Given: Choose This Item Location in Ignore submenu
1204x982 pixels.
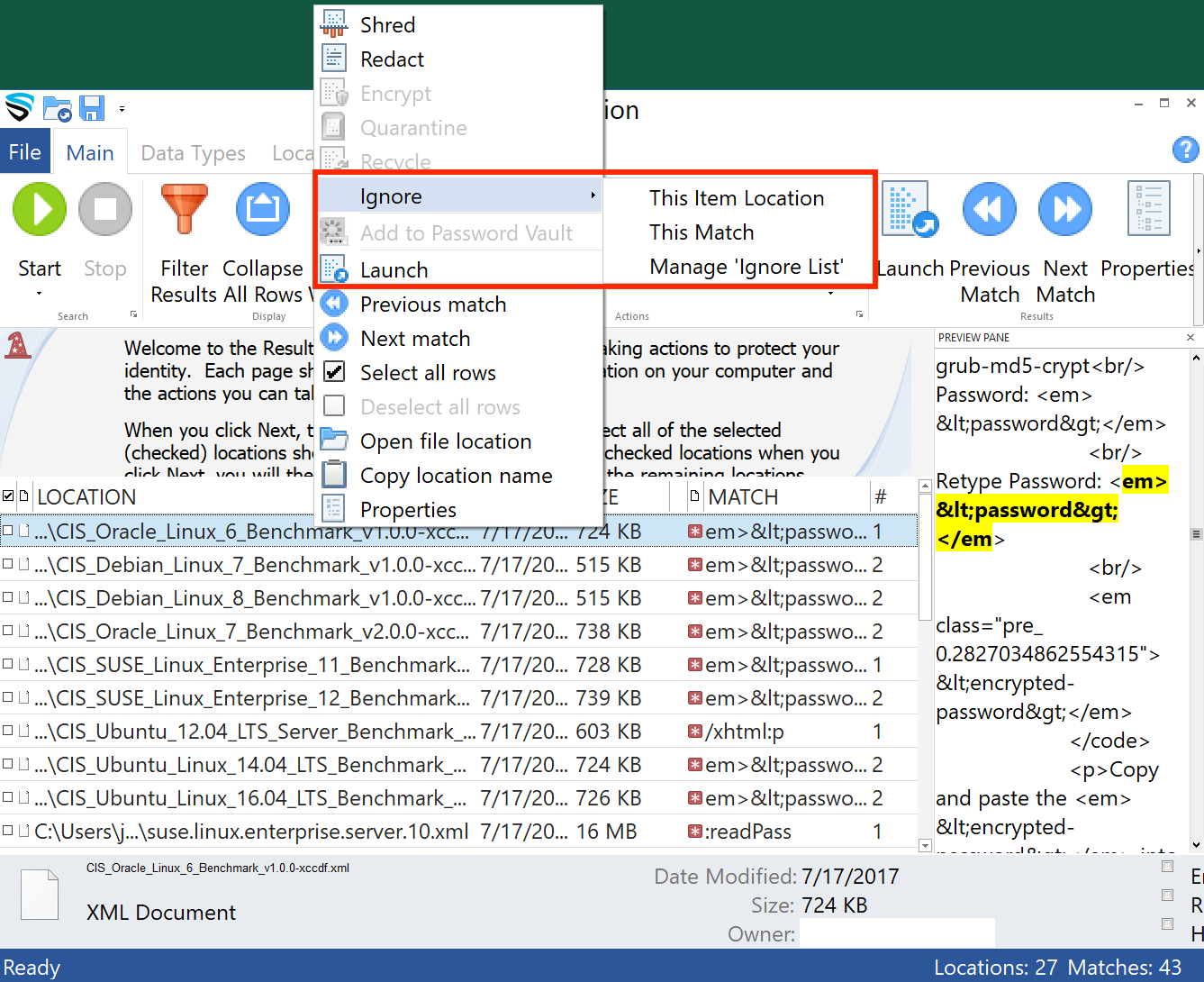Looking at the screenshot, I should click(x=737, y=198).
